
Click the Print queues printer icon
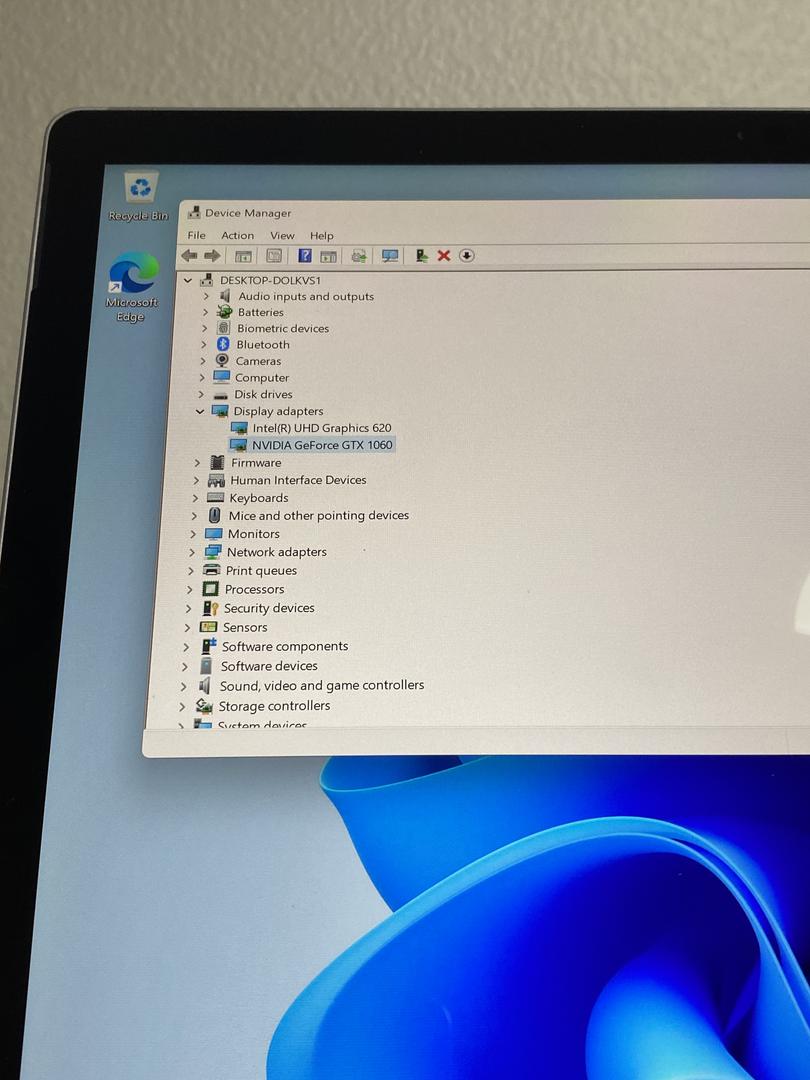click(211, 570)
